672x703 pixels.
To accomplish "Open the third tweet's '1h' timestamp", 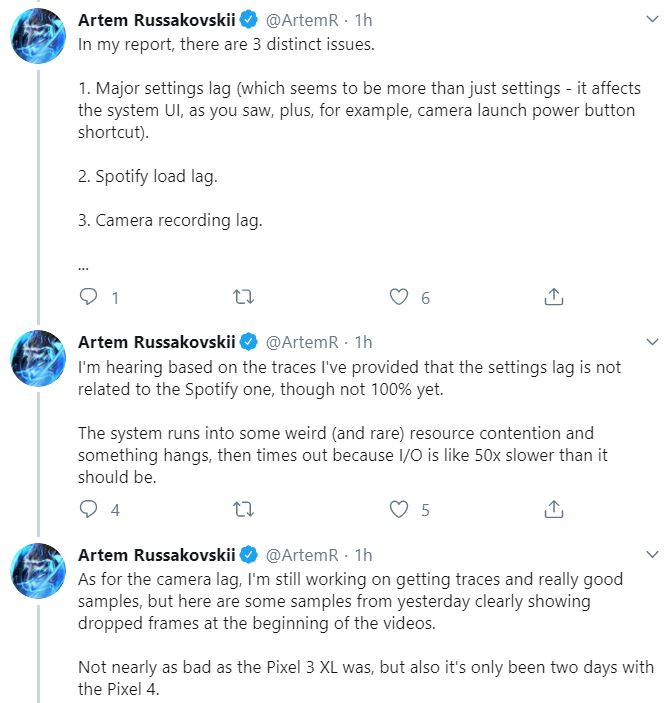I will pyautogui.click(x=363, y=553).
